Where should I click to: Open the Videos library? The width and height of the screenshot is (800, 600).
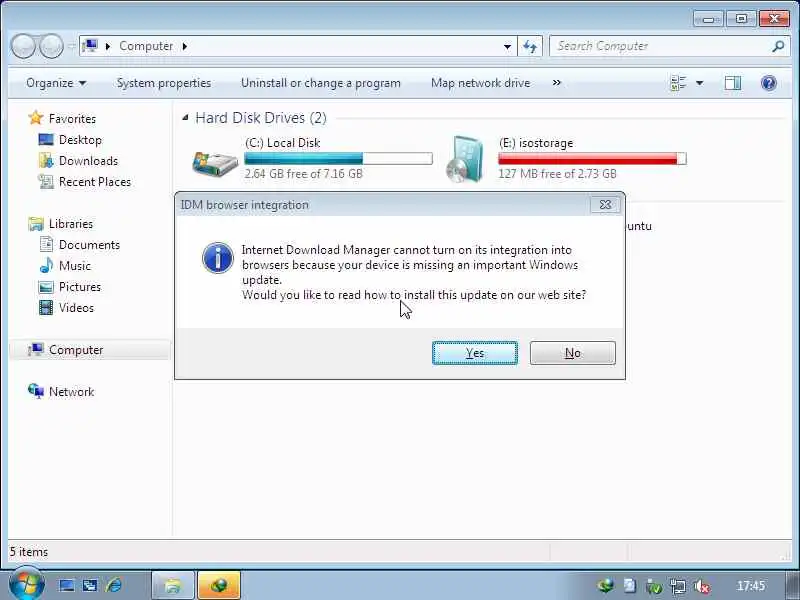[76, 308]
